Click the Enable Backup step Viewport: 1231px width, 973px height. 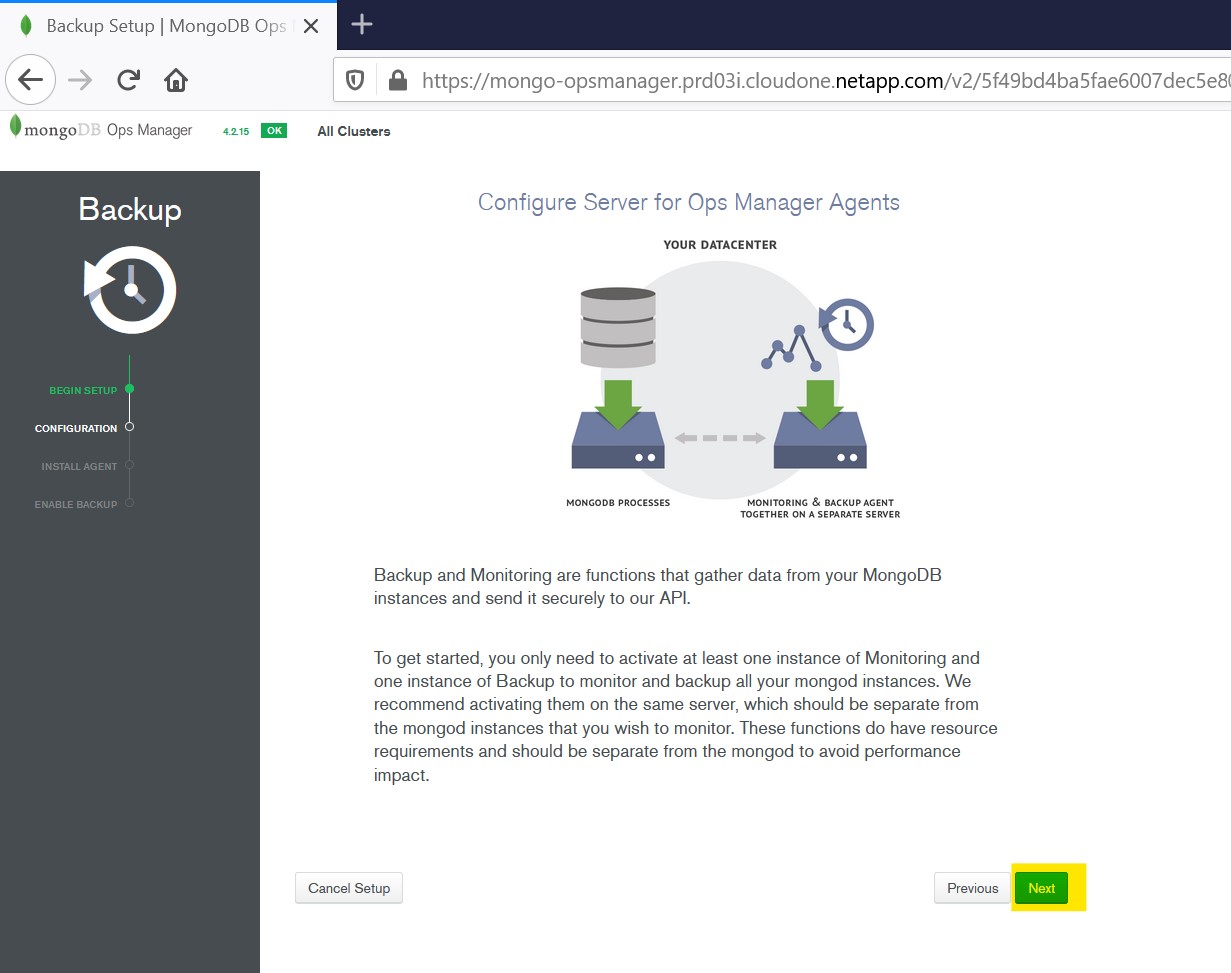pos(76,504)
